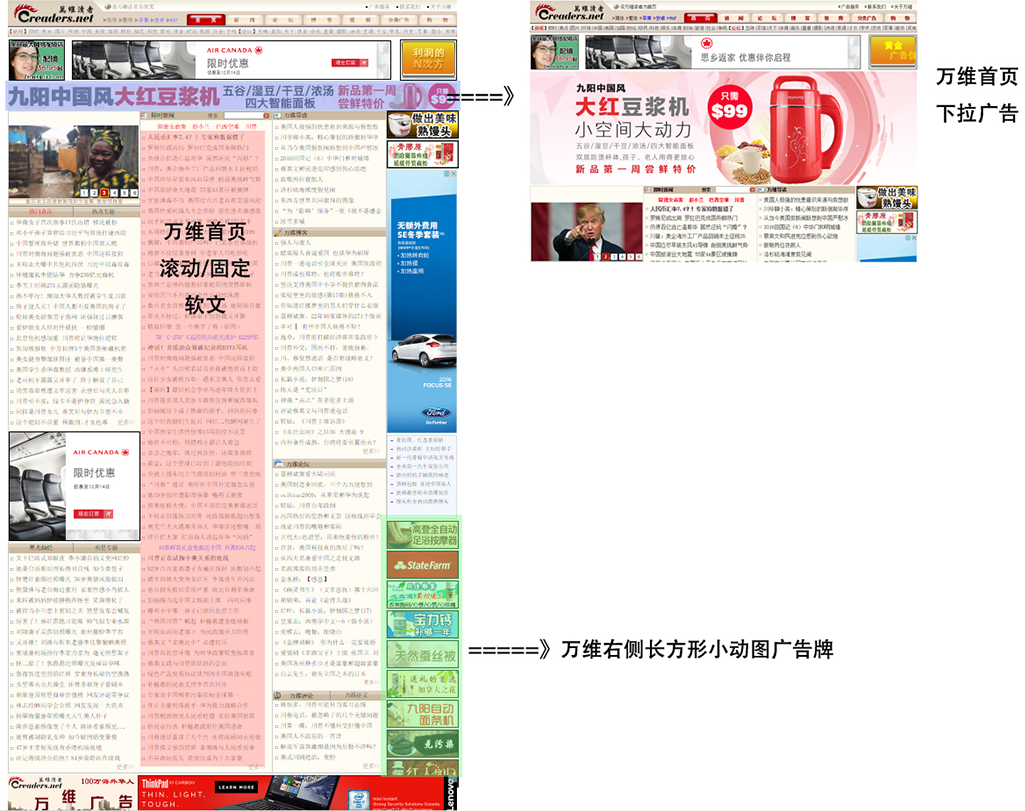Open the 首页 tab on the right page
Viewport: 1025px width, 811px height.
pyautogui.click(x=700, y=18)
